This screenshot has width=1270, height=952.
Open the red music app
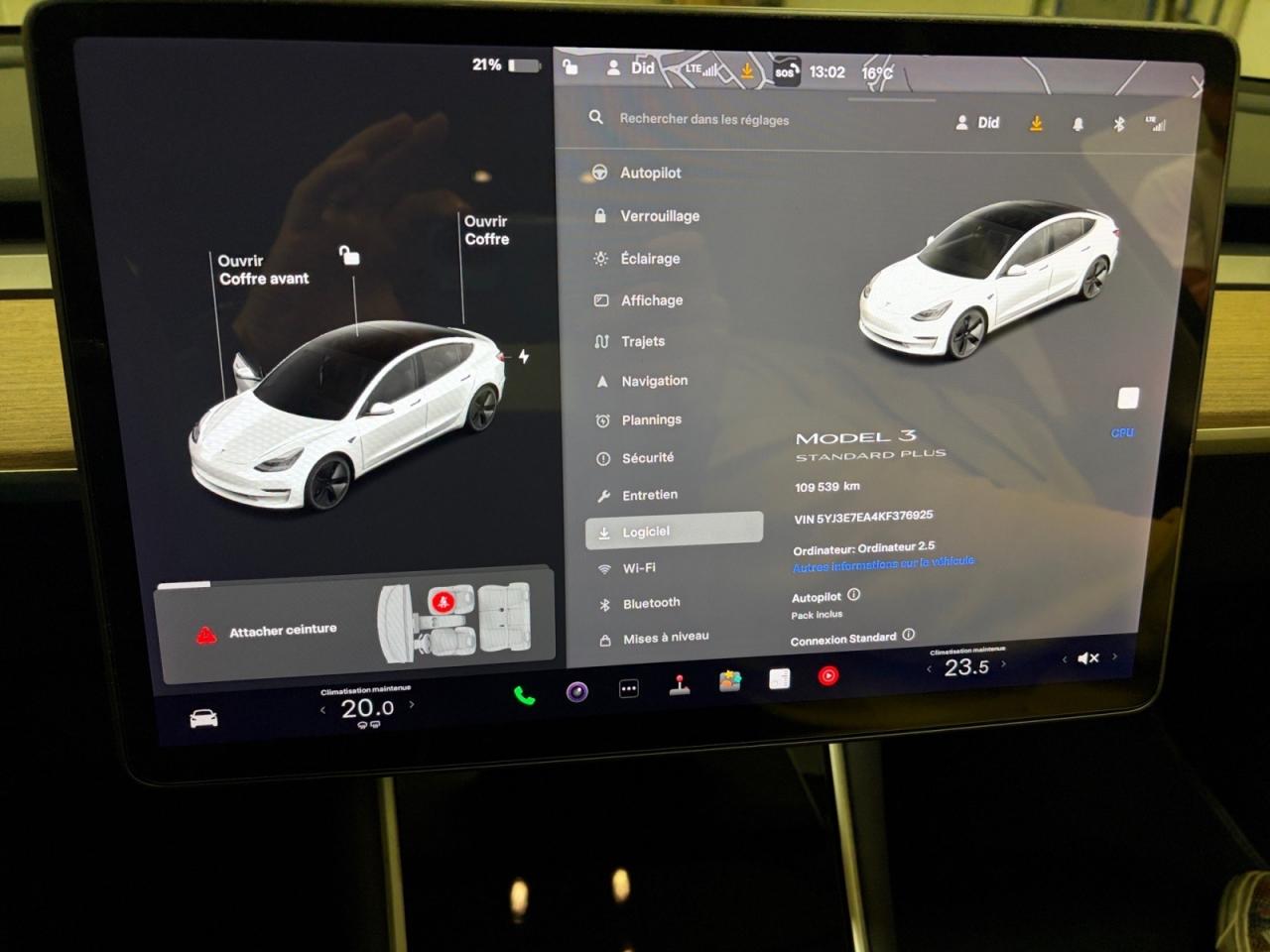point(828,675)
